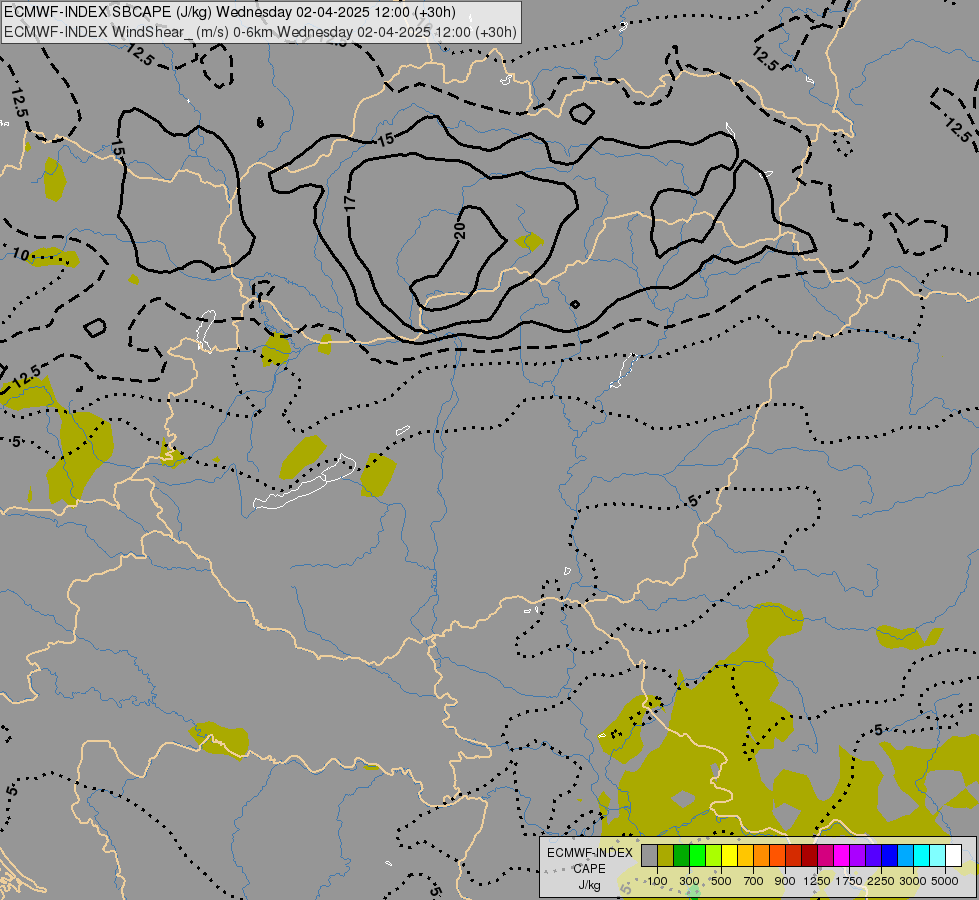Pick the violet swatch left of 2250
Image resolution: width=979 pixels, height=900 pixels.
coord(873,856)
